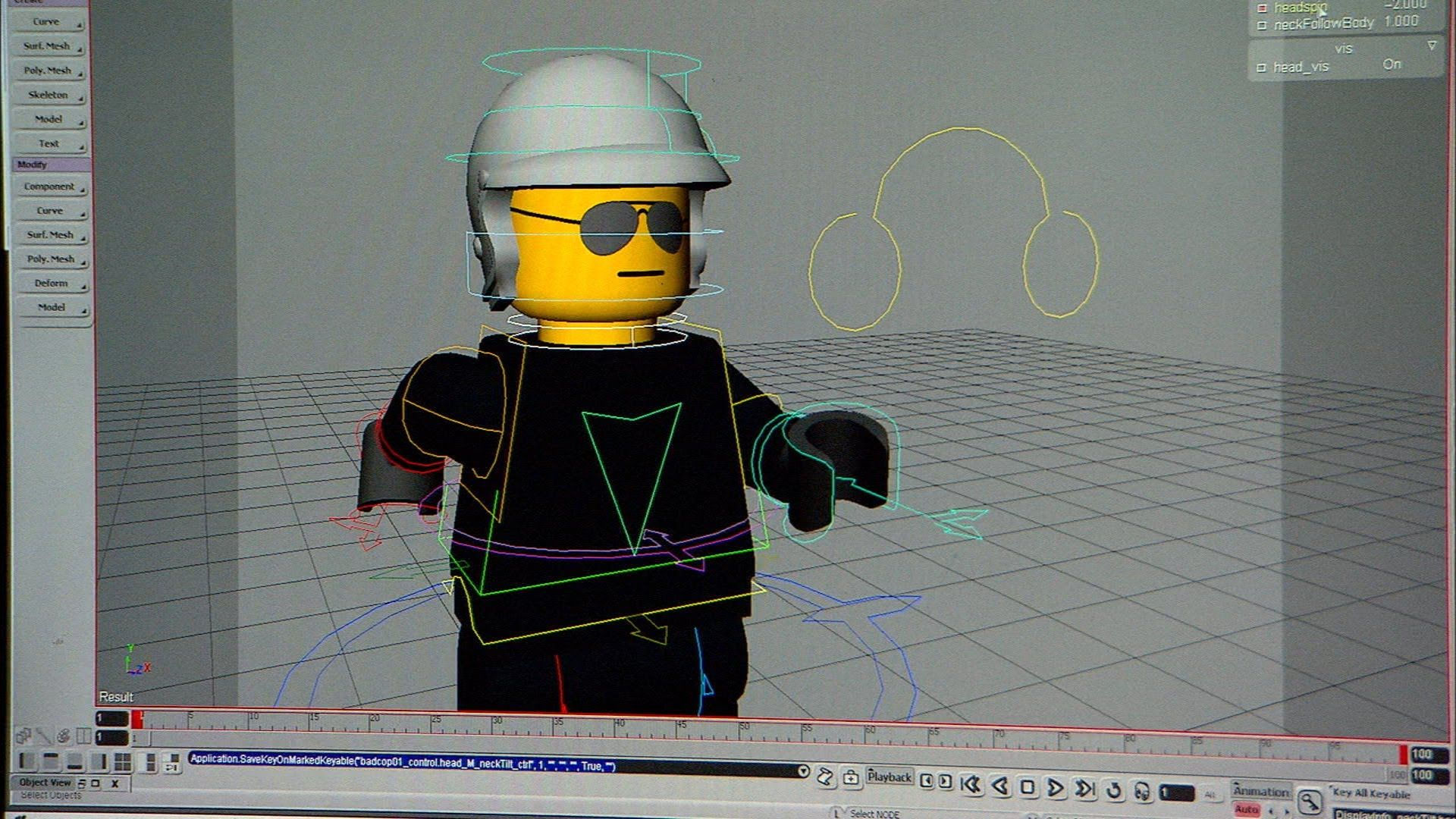Step to previous frame
This screenshot has height=819, width=1456.
tap(927, 781)
